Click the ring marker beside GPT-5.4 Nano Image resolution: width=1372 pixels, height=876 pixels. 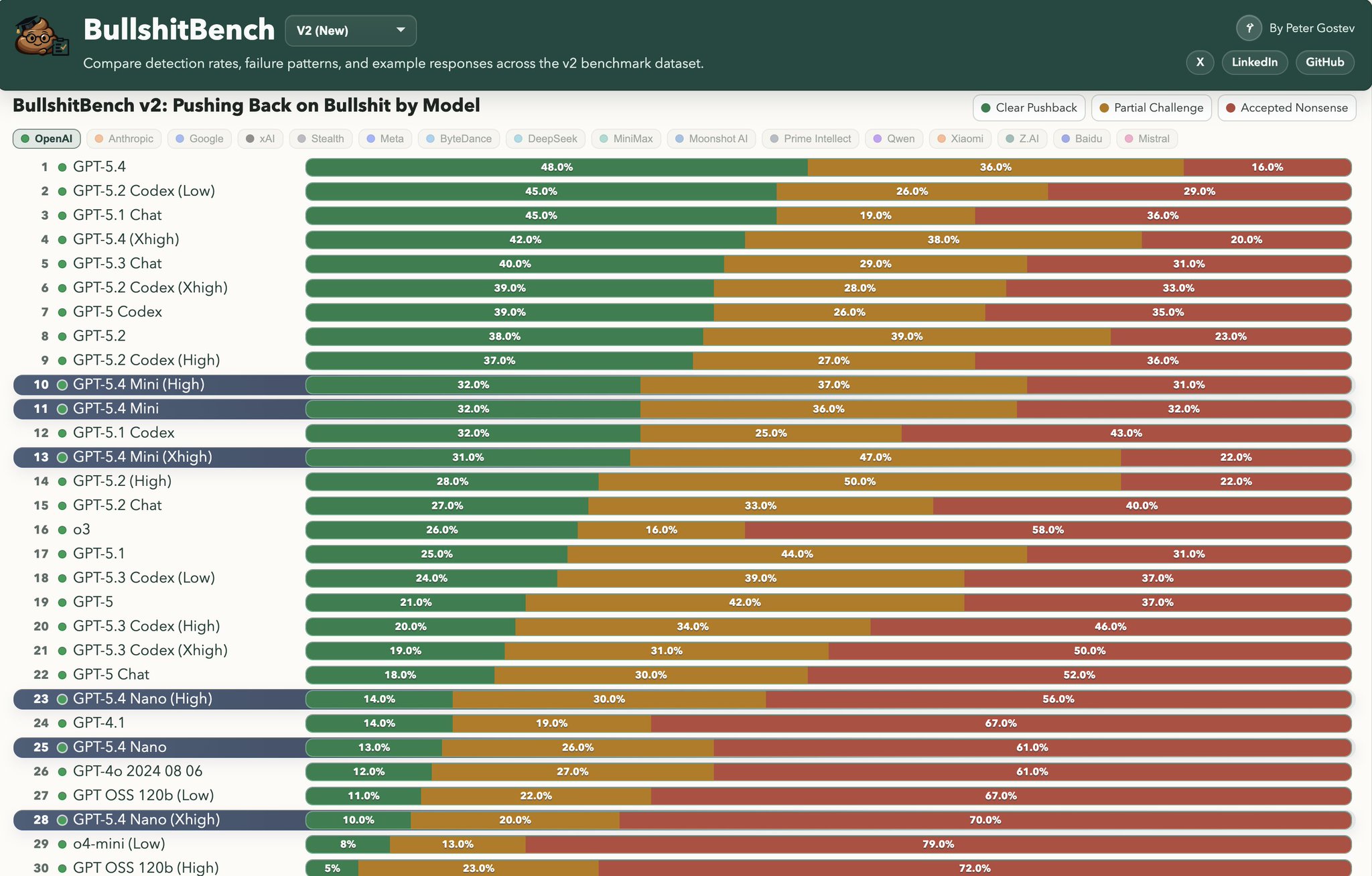[62, 747]
